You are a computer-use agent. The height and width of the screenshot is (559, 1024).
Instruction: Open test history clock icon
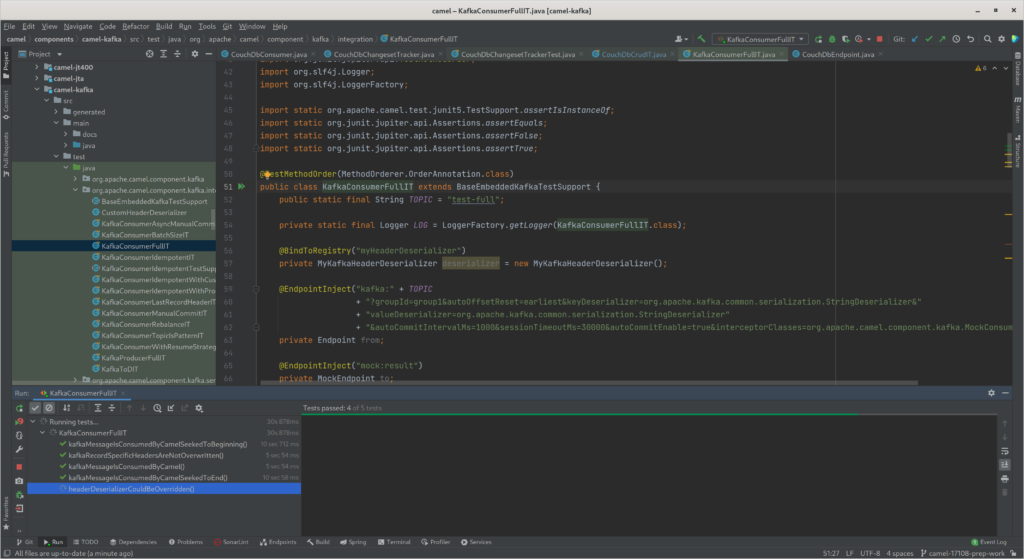point(157,408)
